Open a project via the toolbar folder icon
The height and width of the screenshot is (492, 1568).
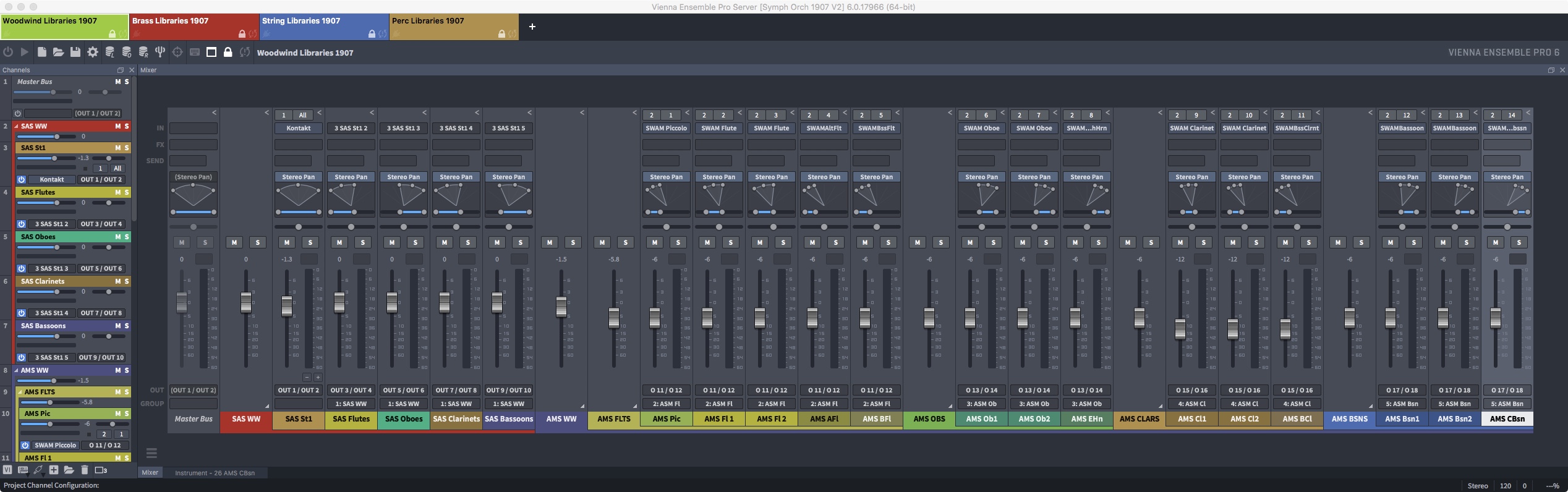[x=58, y=53]
